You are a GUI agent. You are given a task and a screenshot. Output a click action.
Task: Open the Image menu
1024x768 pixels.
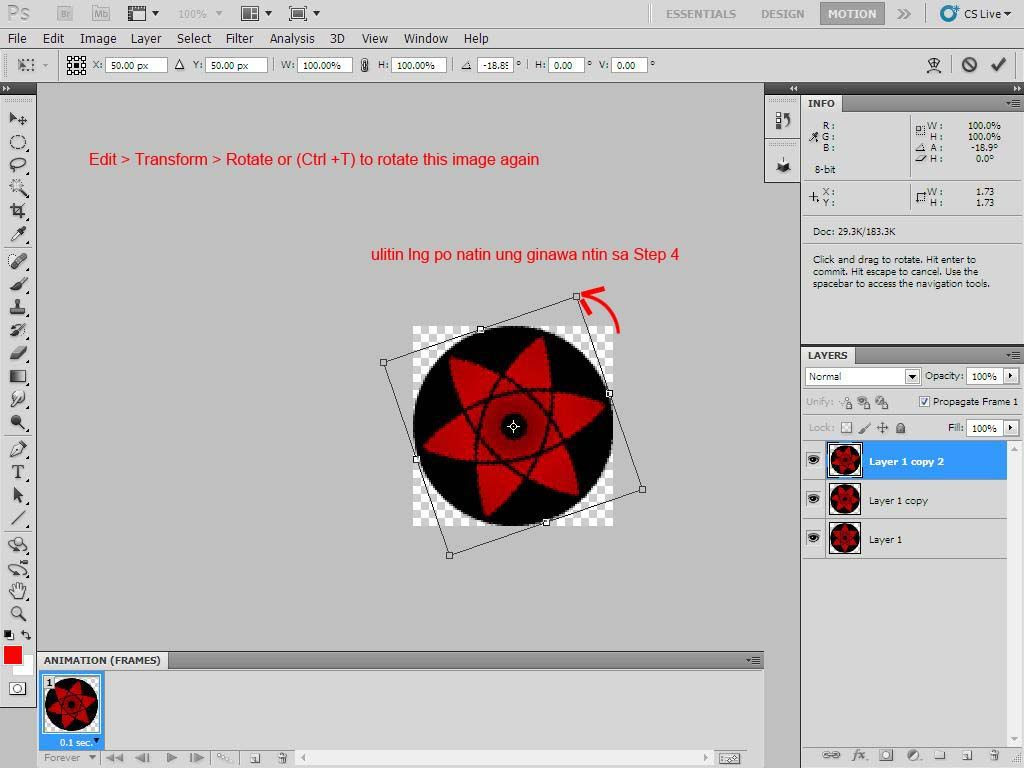pos(98,39)
